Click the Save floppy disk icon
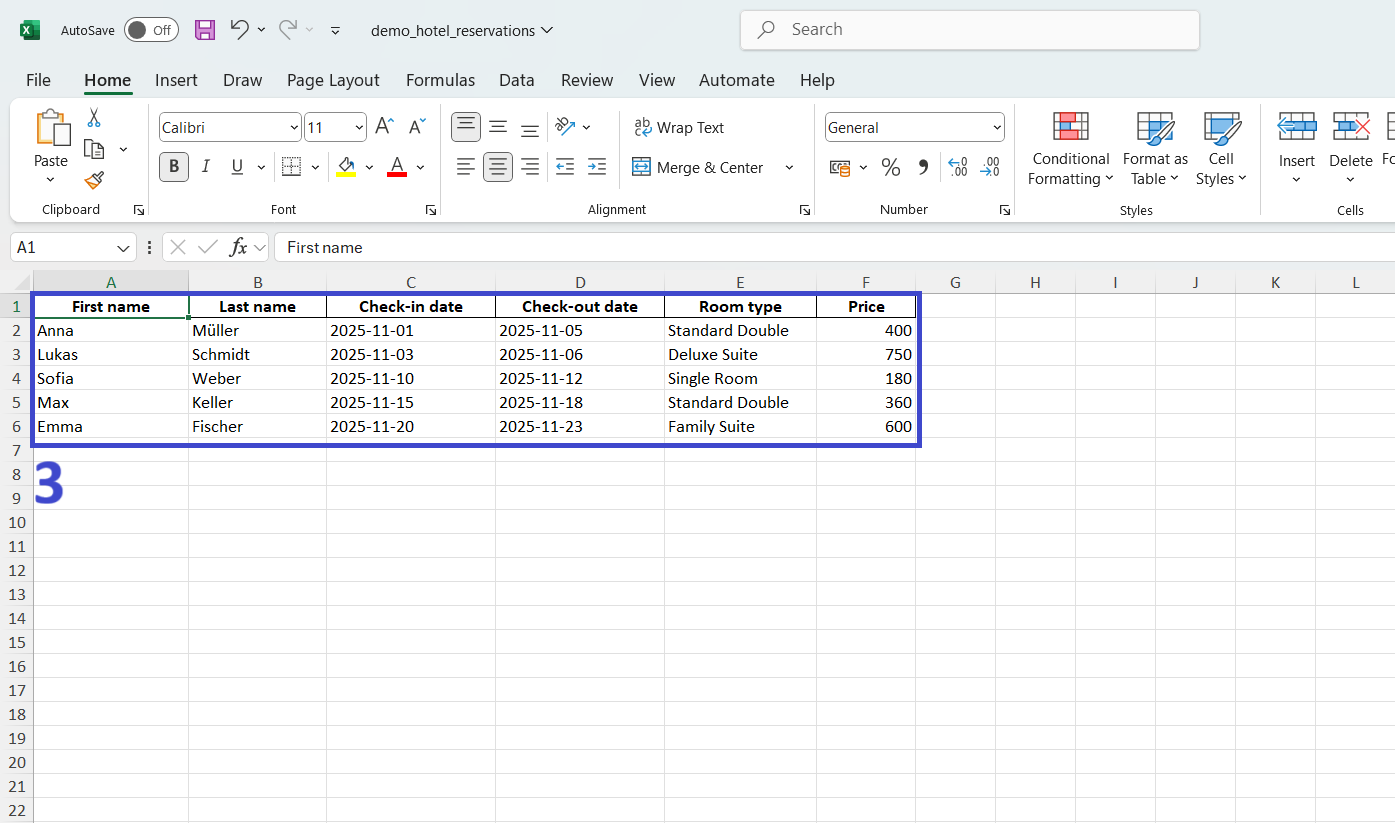The image size is (1395, 823). click(x=205, y=30)
